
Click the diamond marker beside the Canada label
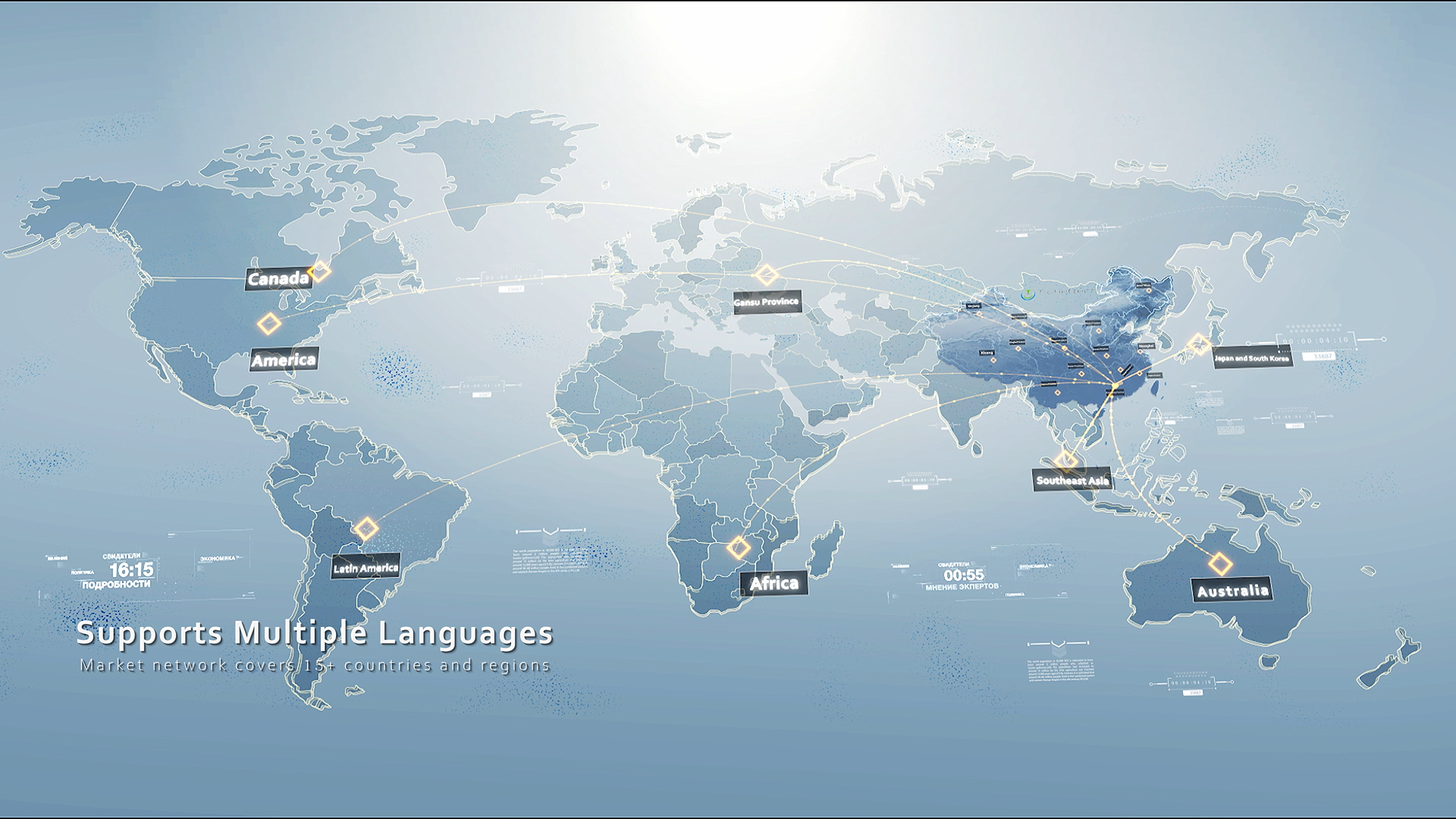click(320, 271)
